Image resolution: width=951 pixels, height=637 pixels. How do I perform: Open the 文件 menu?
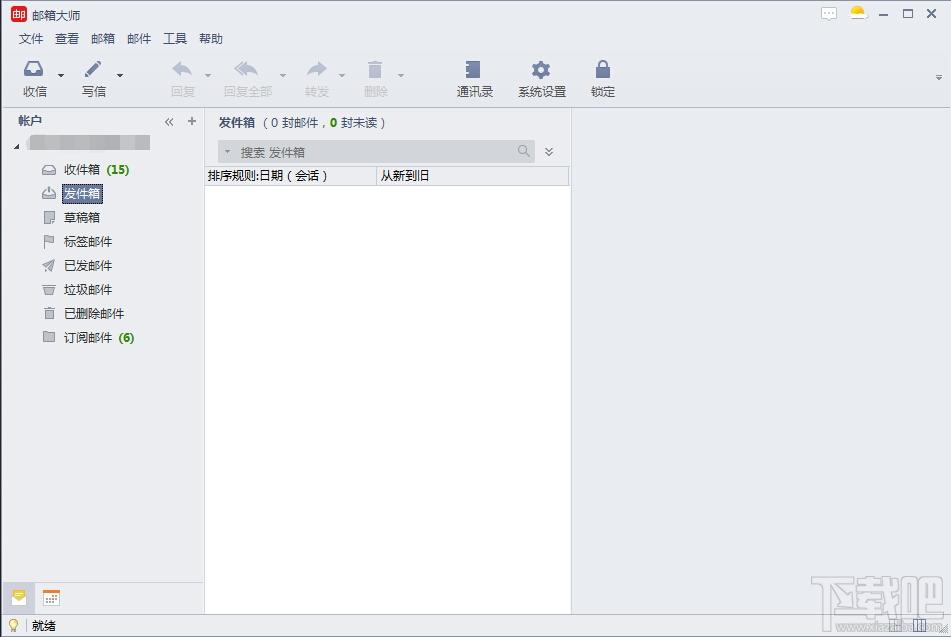pyautogui.click(x=30, y=39)
